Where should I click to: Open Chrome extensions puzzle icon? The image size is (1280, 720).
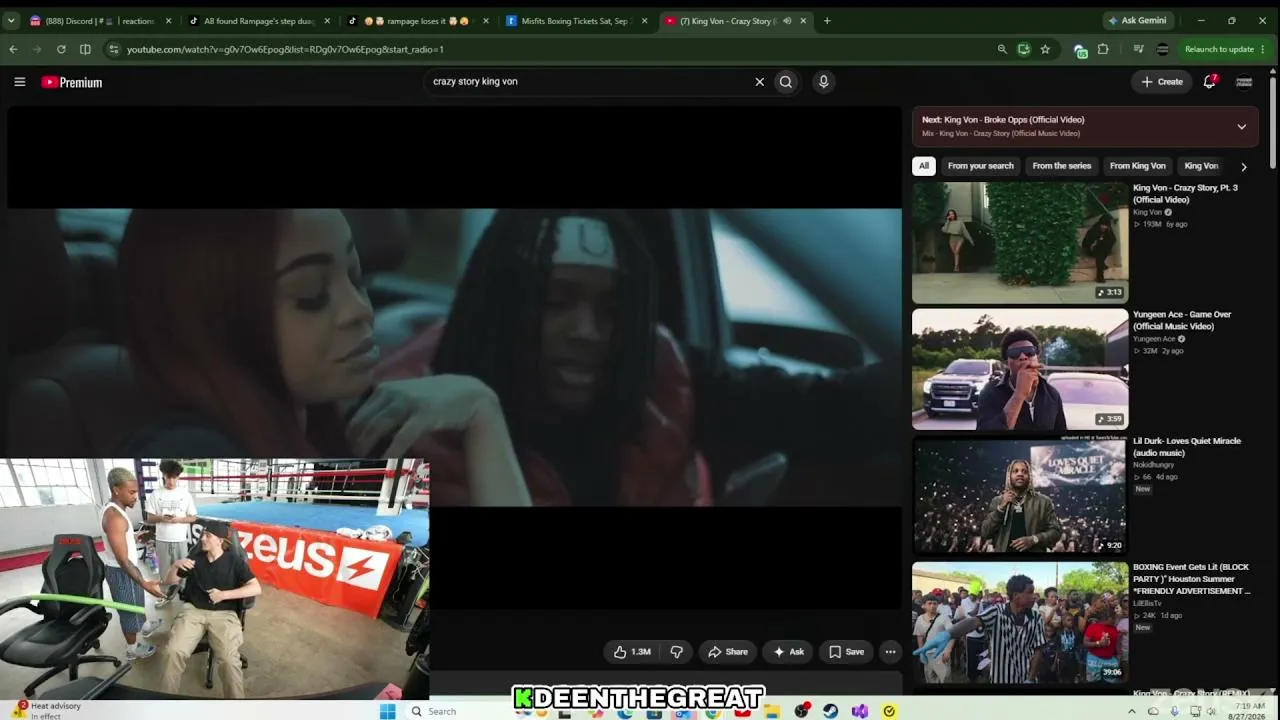pos(1103,49)
